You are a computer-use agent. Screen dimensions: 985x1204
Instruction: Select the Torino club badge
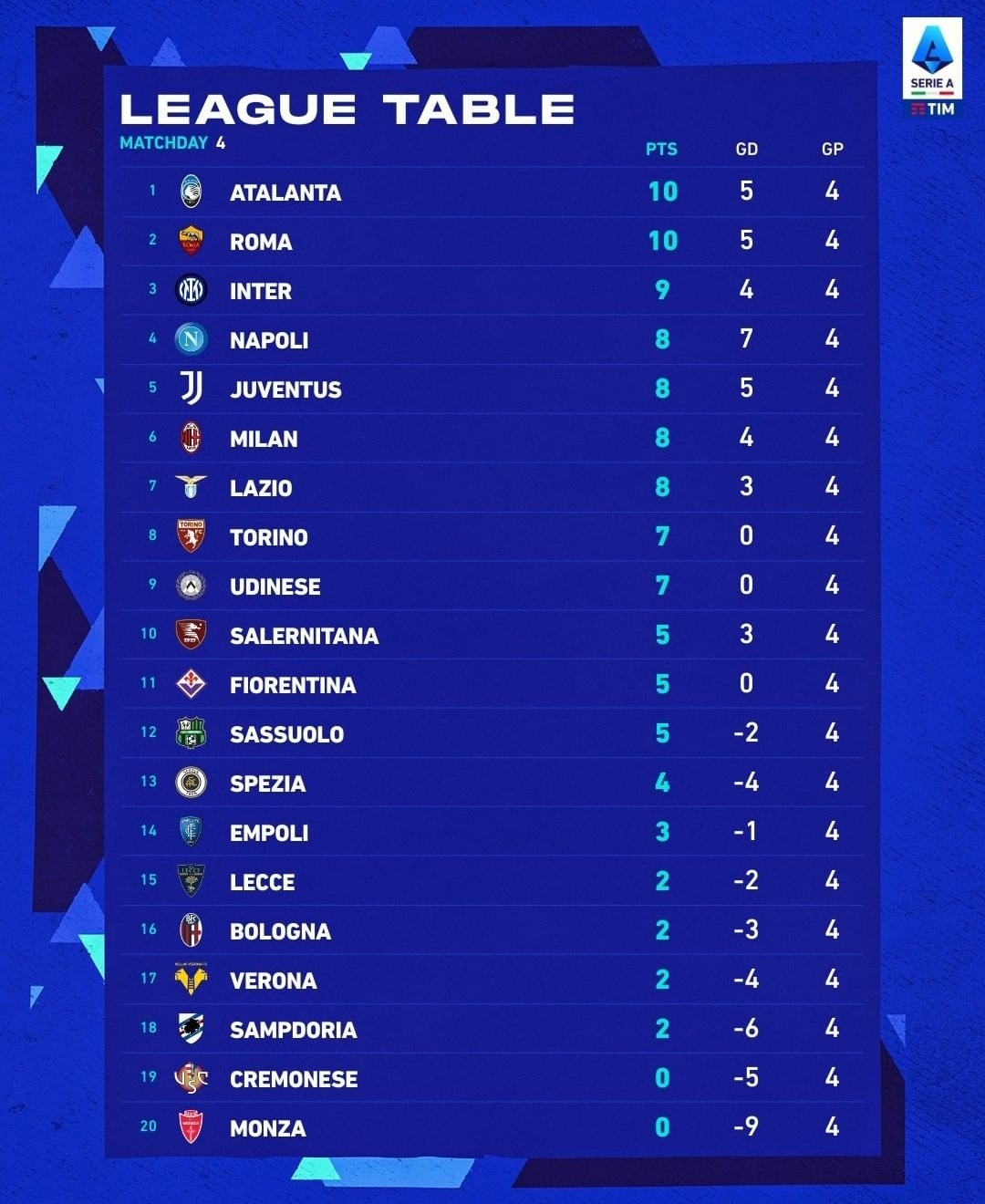(x=191, y=536)
